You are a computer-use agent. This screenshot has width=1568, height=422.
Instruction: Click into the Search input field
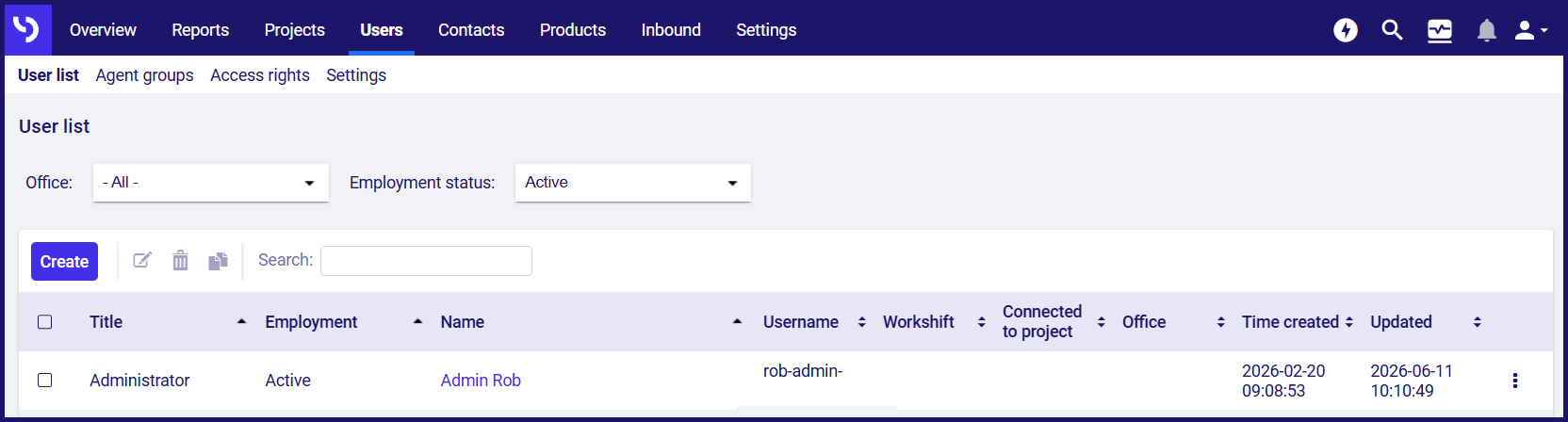click(x=426, y=261)
